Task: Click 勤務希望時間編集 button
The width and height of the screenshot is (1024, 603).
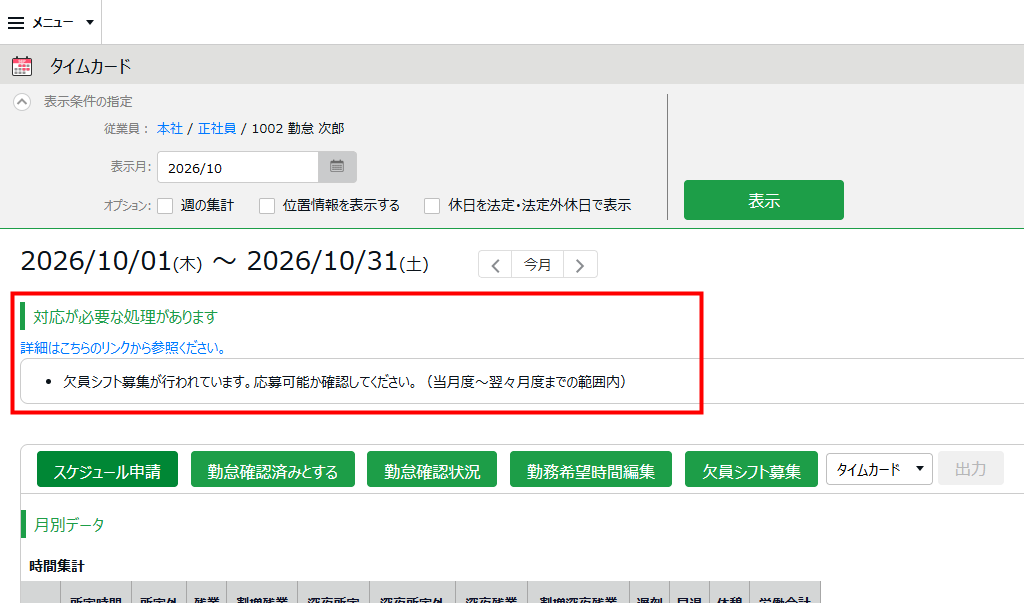Action: click(x=590, y=469)
